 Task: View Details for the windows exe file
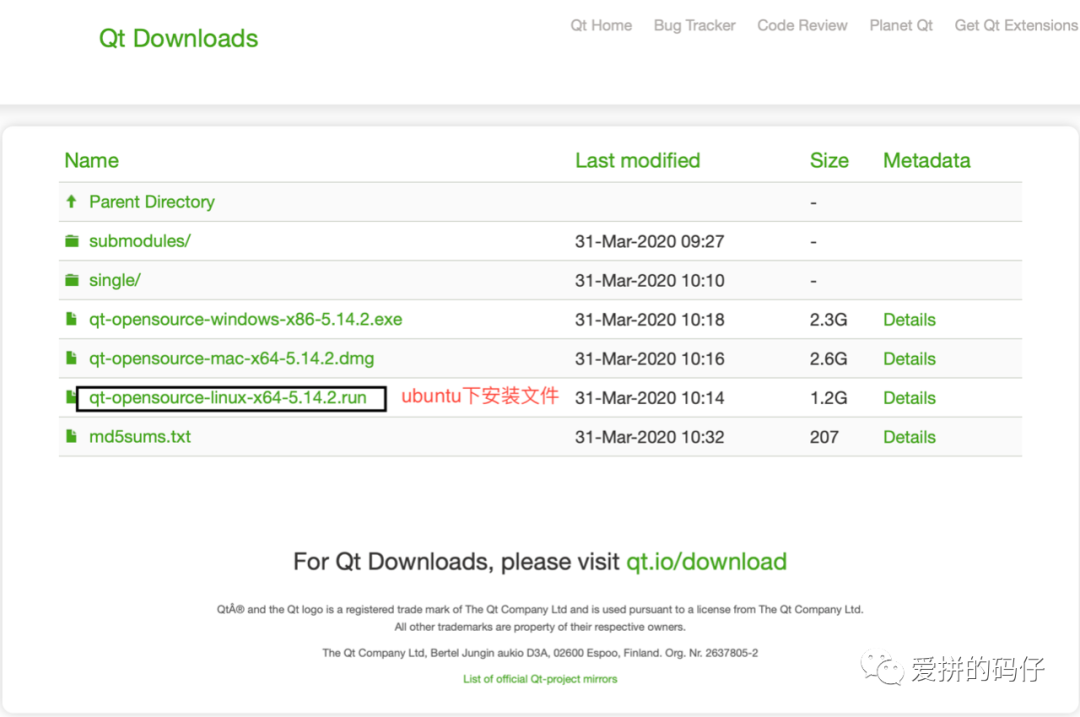tap(909, 320)
